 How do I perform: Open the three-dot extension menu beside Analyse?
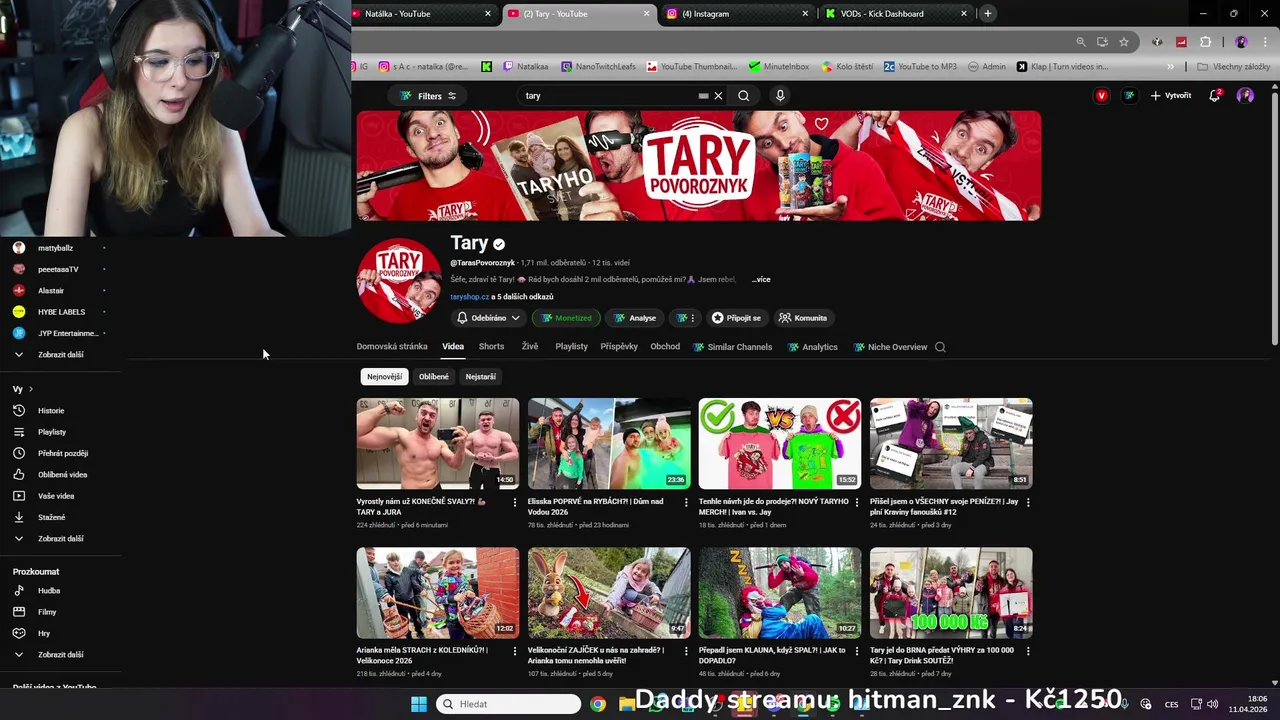pos(685,318)
